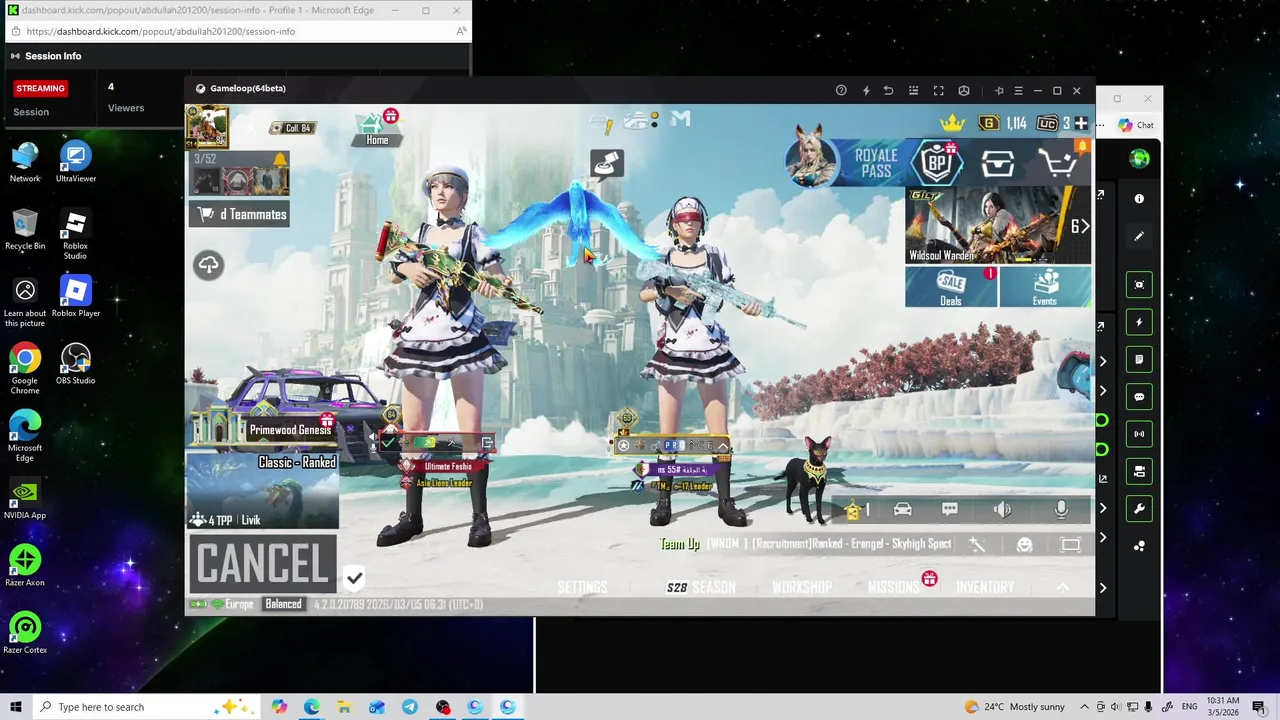Open the Deals tile
Viewport: 1280px width, 720px height.
click(x=951, y=287)
